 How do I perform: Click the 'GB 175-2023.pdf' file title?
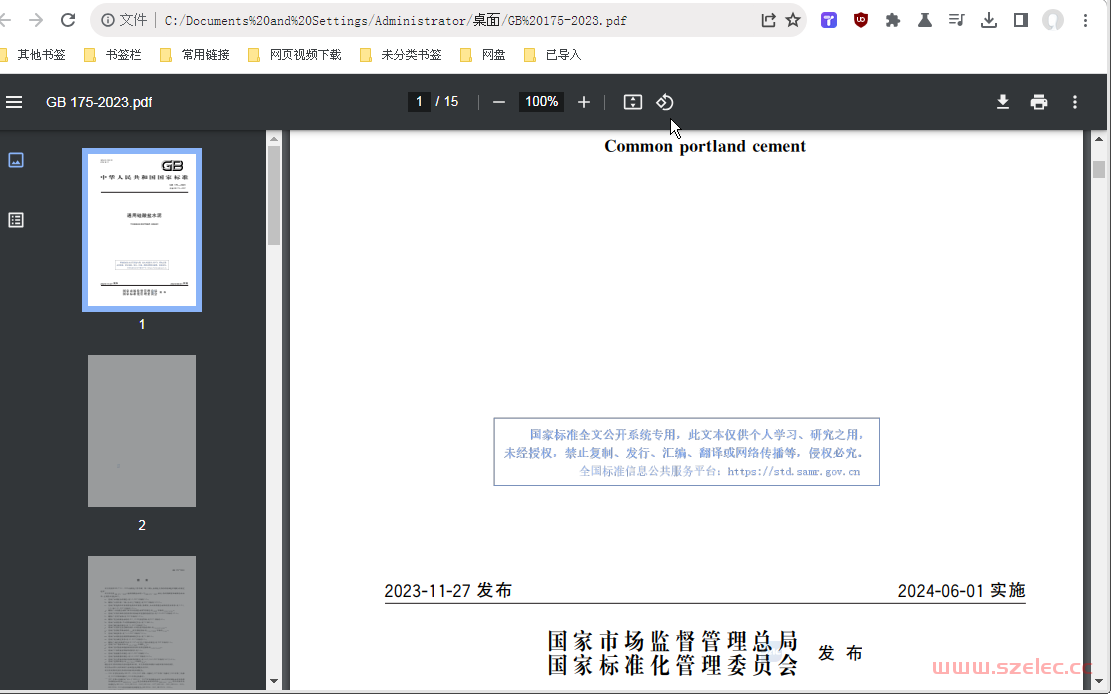click(x=99, y=102)
